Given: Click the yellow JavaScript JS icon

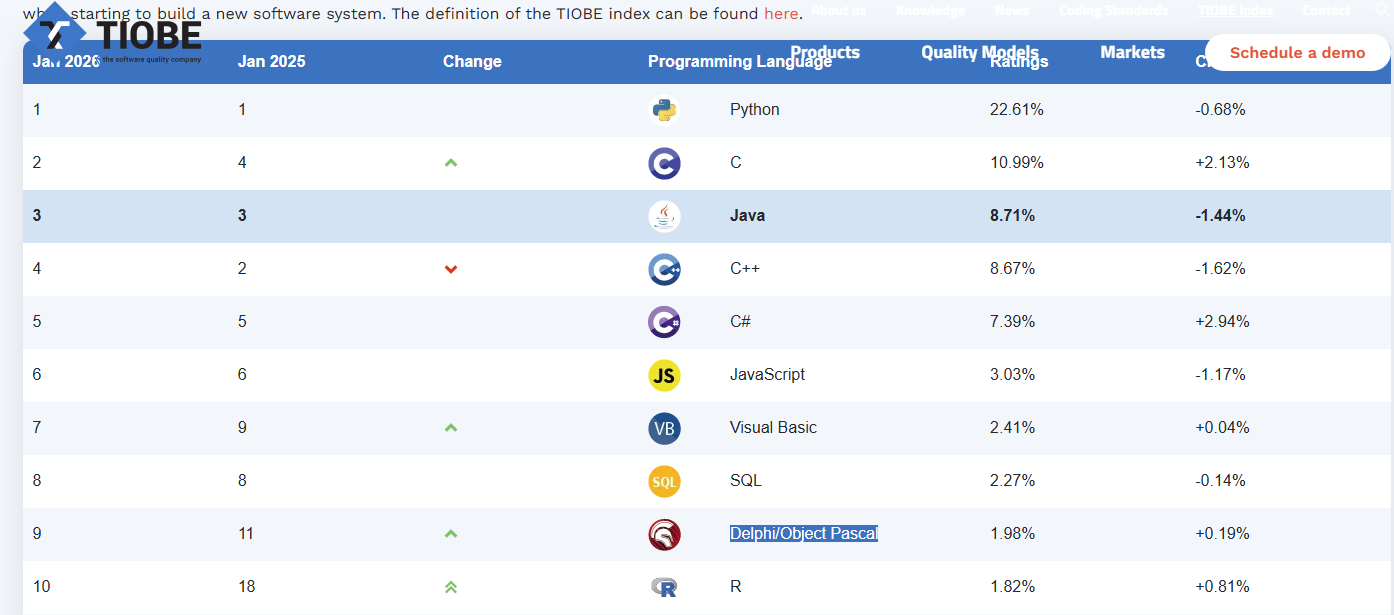Looking at the screenshot, I should pos(664,375).
